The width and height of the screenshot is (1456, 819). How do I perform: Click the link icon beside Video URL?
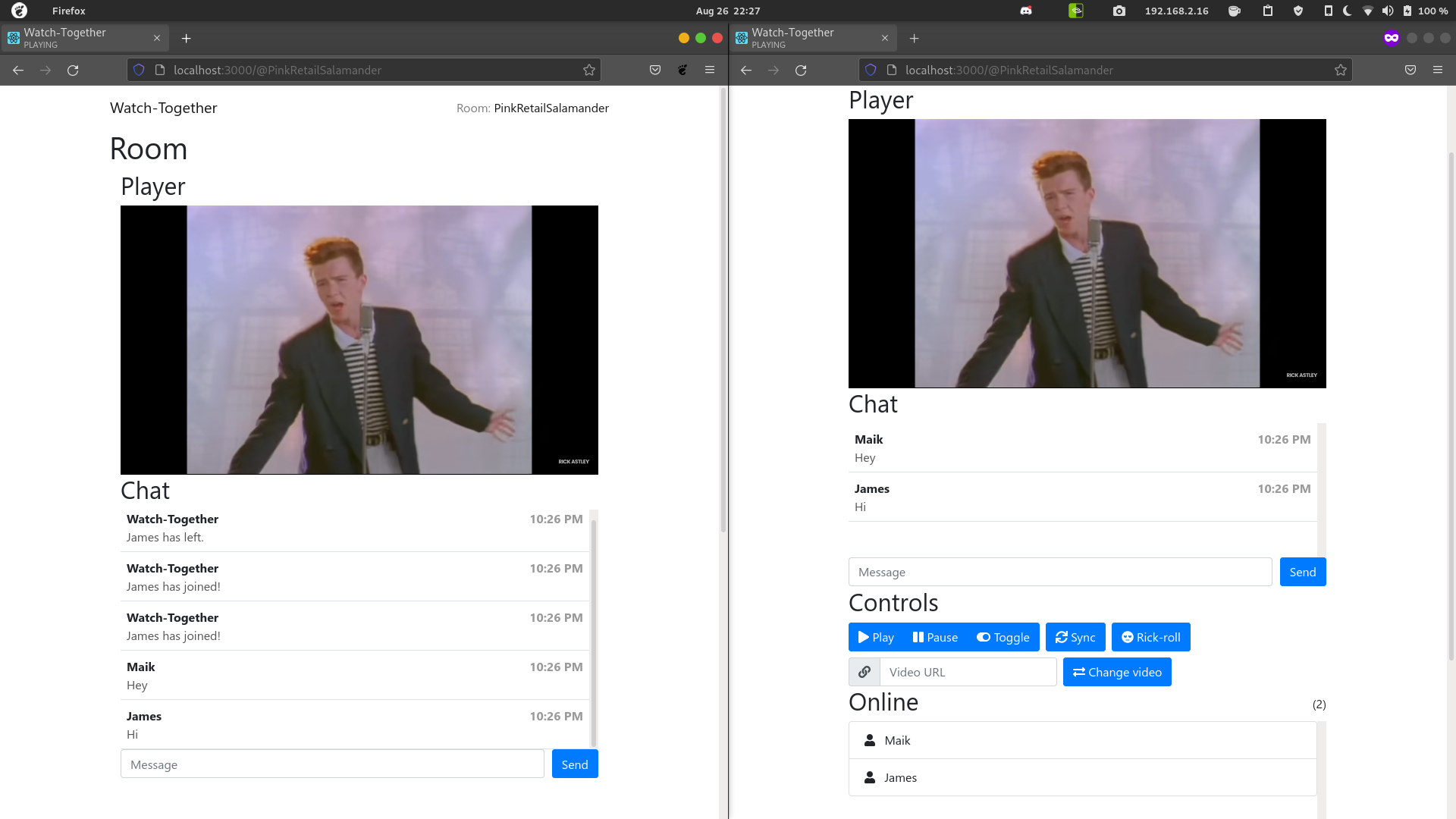[864, 672]
